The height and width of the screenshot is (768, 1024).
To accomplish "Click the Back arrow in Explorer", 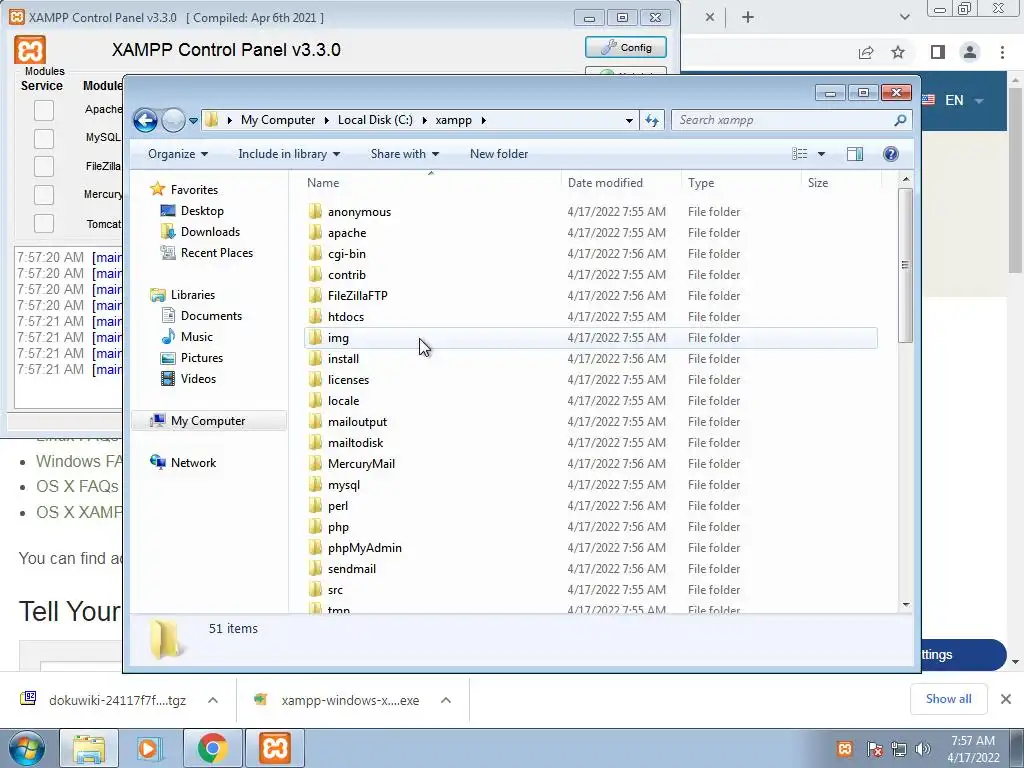I will 145,120.
